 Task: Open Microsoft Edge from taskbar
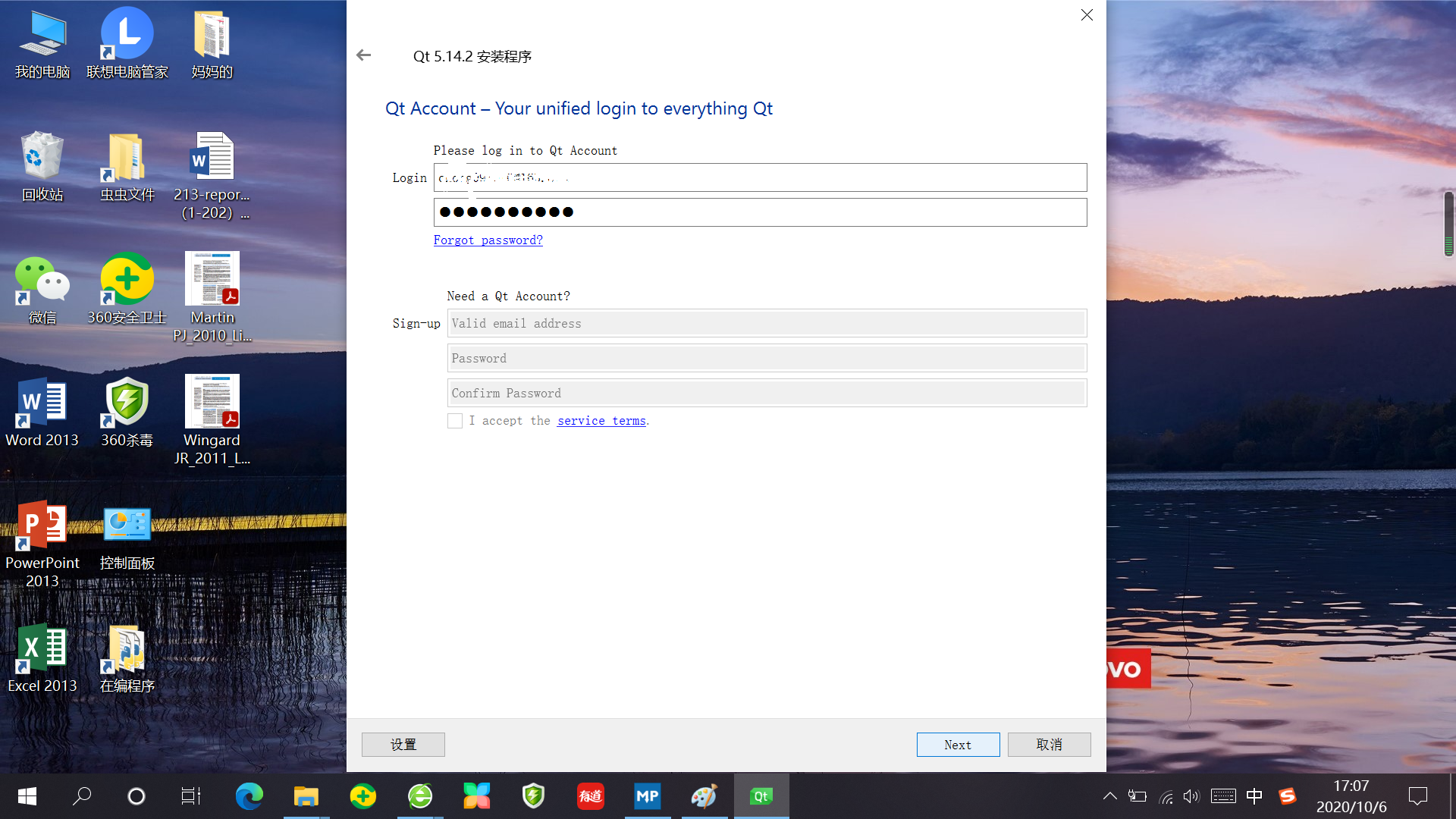[249, 796]
